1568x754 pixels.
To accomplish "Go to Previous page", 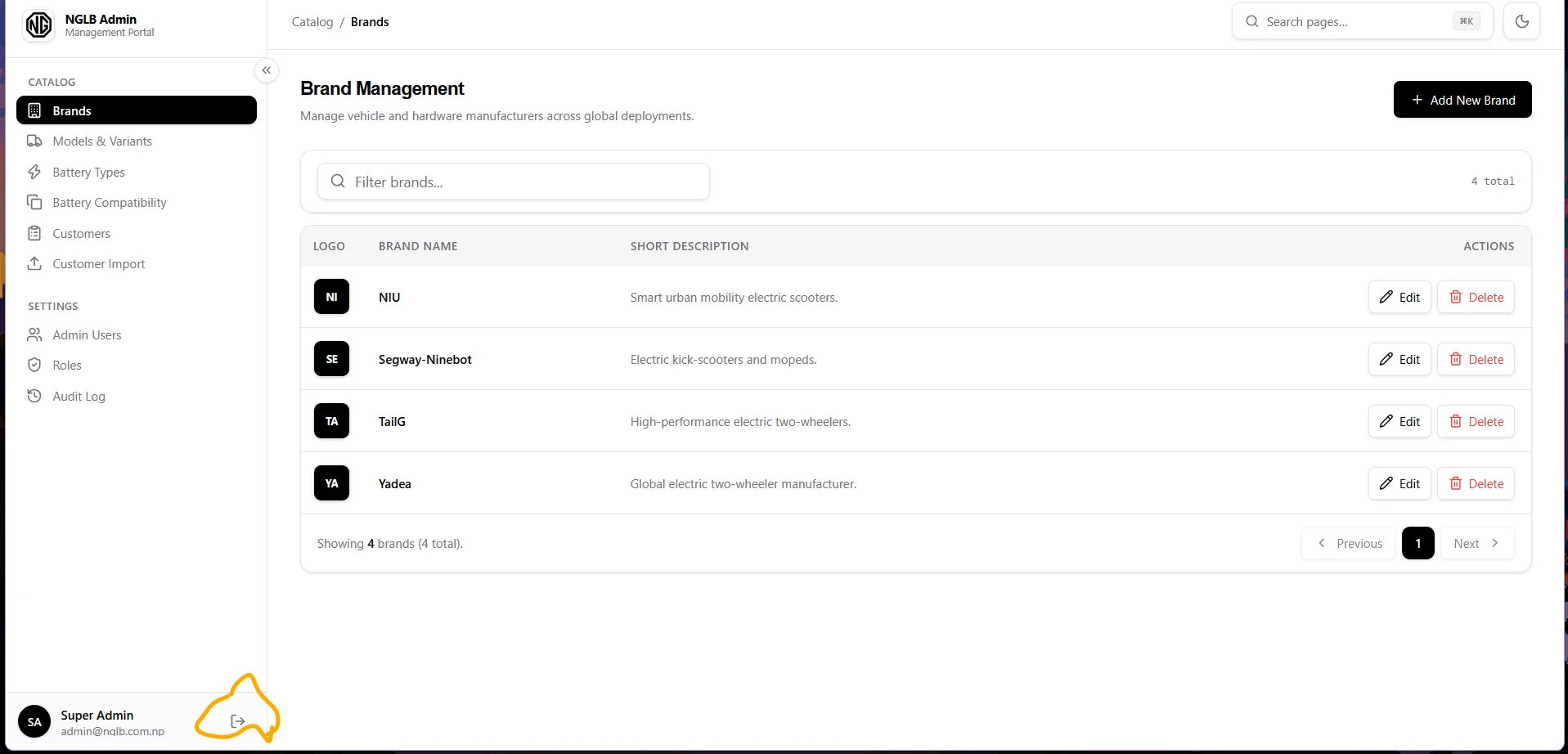I will (1349, 543).
